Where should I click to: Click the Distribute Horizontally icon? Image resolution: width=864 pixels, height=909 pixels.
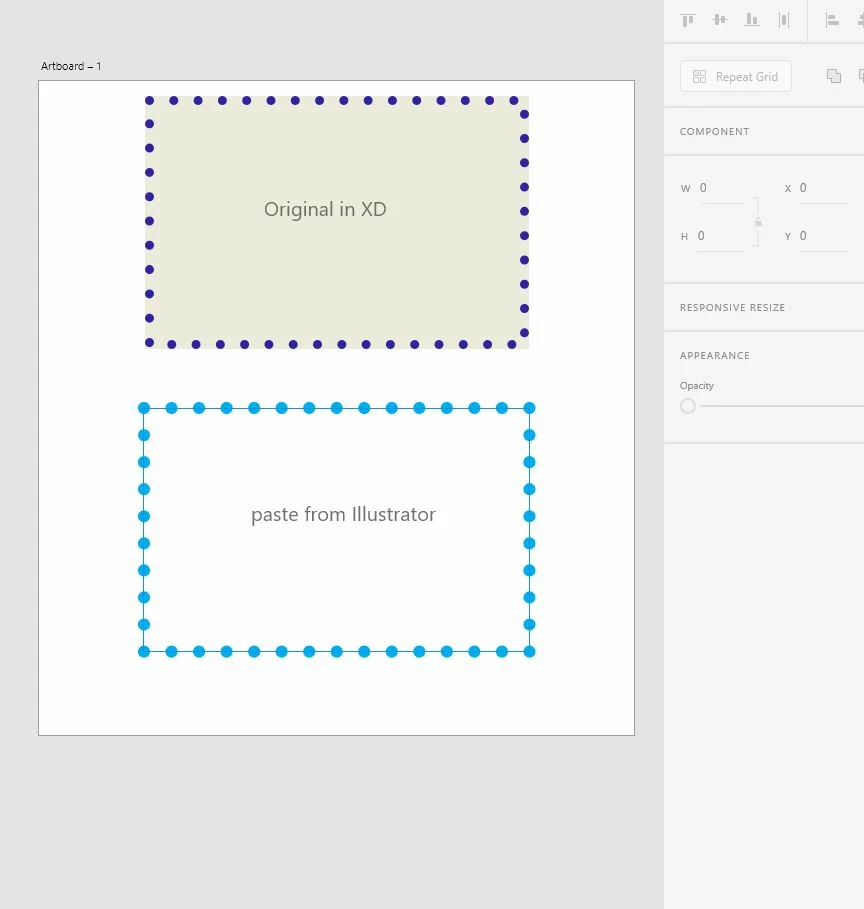[x=784, y=20]
